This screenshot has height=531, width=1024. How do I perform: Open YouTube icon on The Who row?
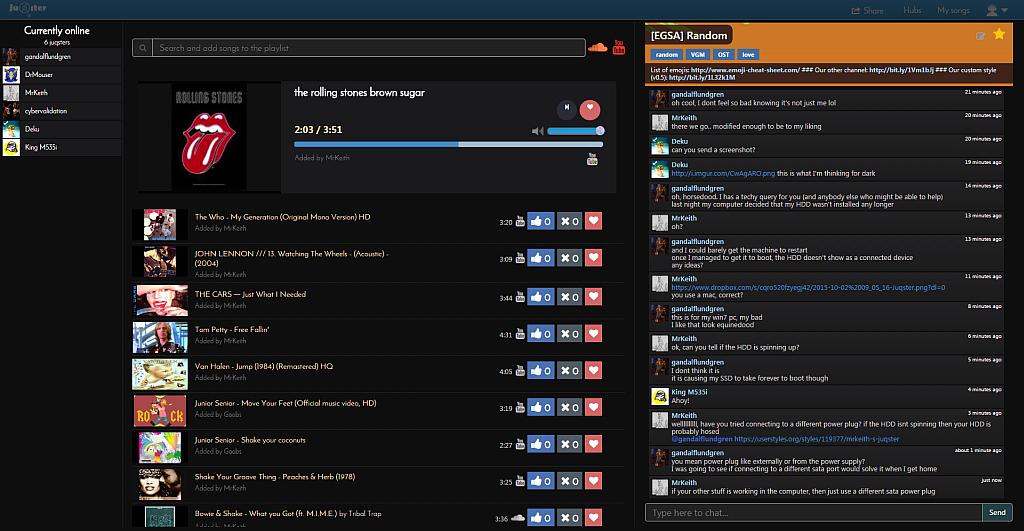(520, 221)
